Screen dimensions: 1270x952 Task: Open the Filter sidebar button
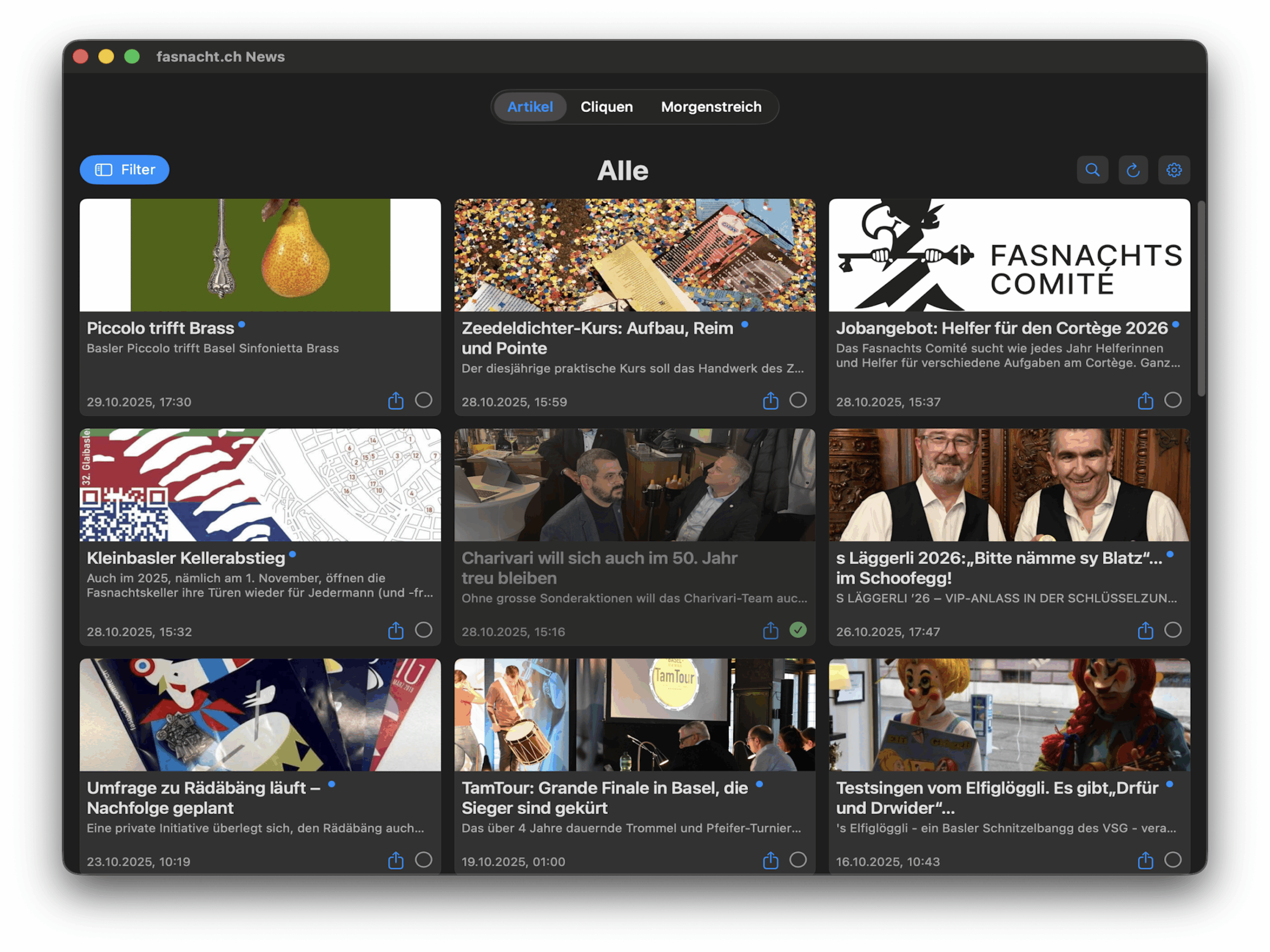coord(125,170)
